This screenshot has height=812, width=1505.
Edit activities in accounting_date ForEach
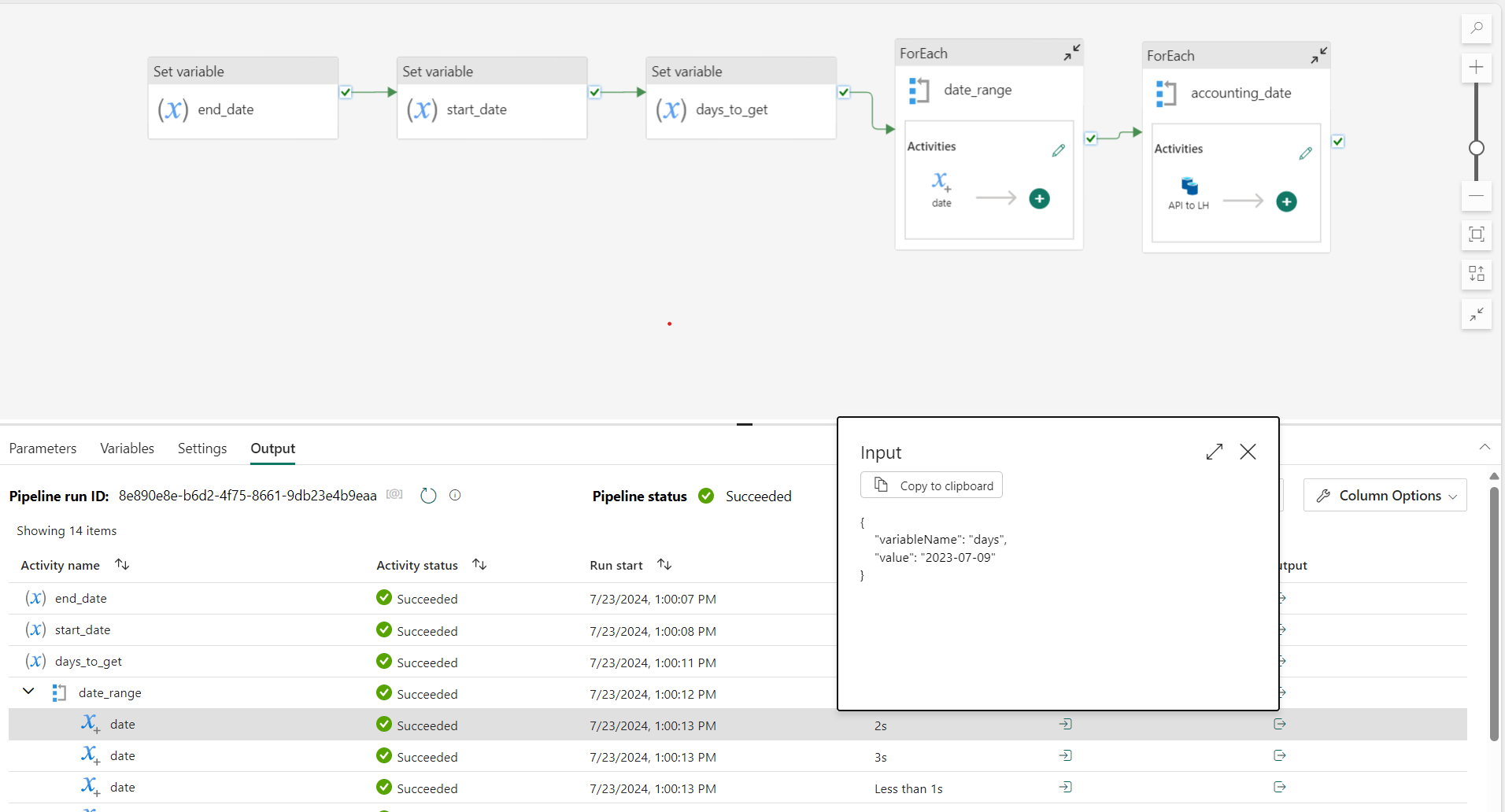click(x=1306, y=153)
